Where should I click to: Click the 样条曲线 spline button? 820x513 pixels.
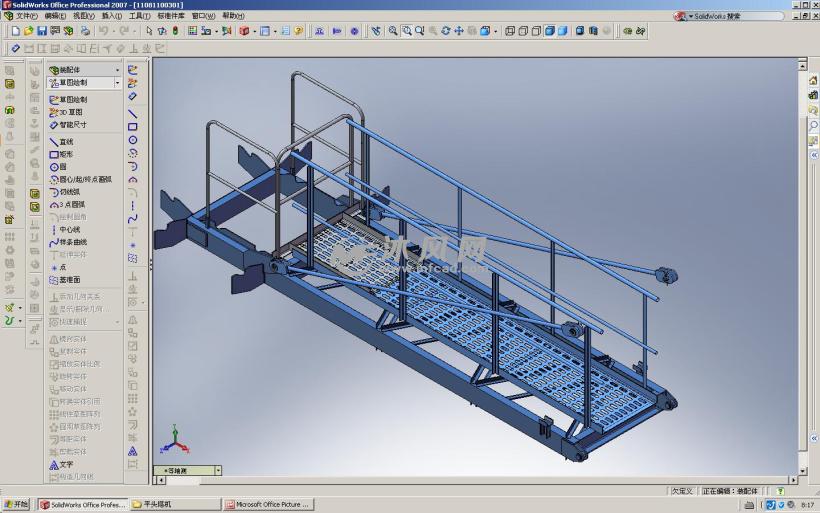(x=68, y=242)
